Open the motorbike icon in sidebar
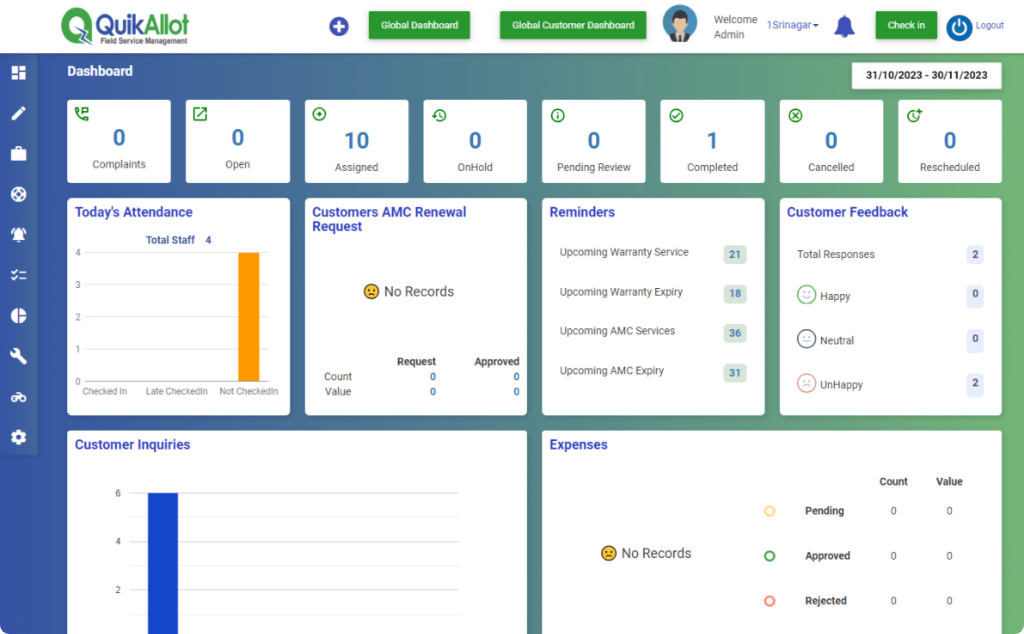 [x=18, y=397]
